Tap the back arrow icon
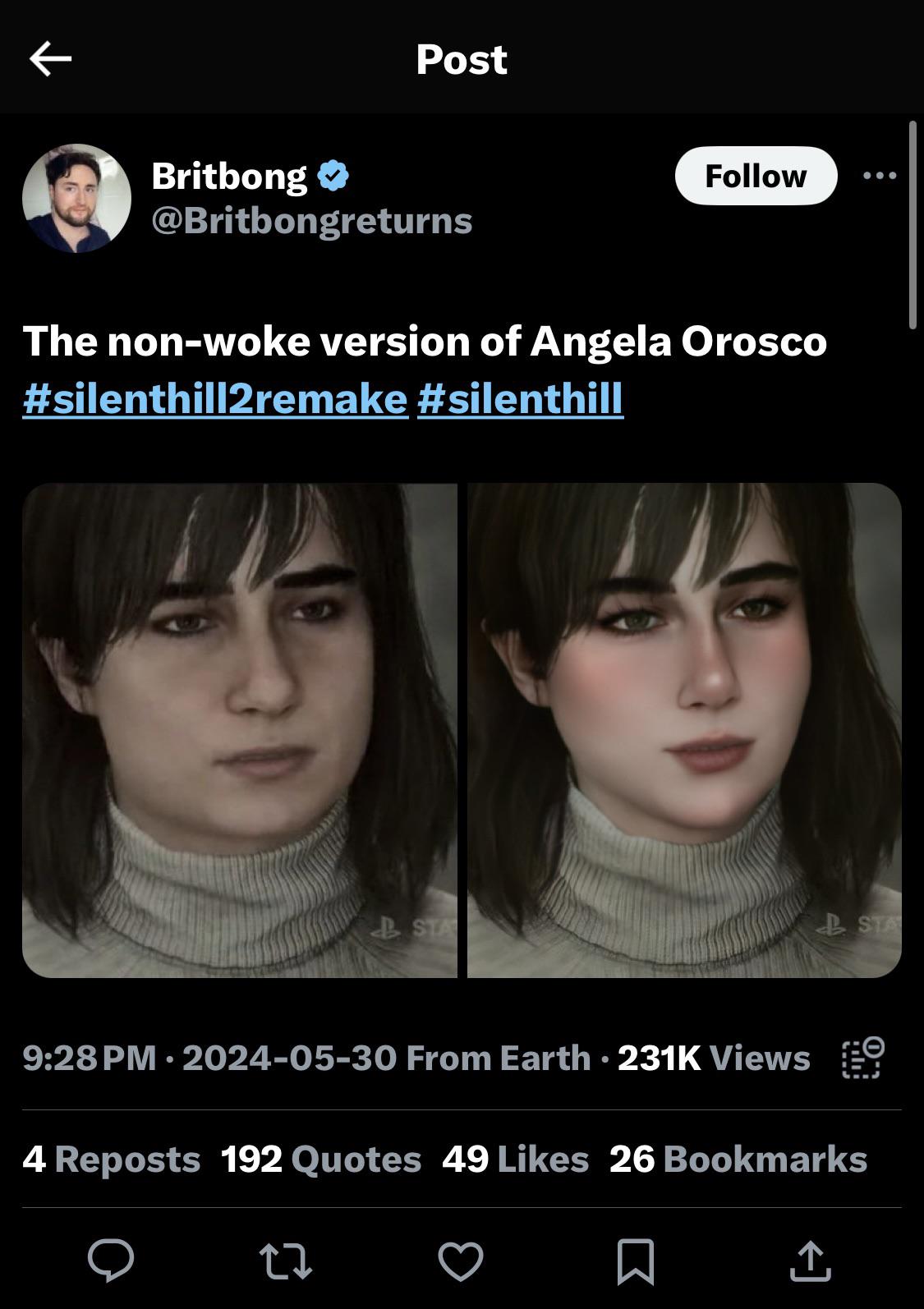924x1309 pixels. [51, 59]
